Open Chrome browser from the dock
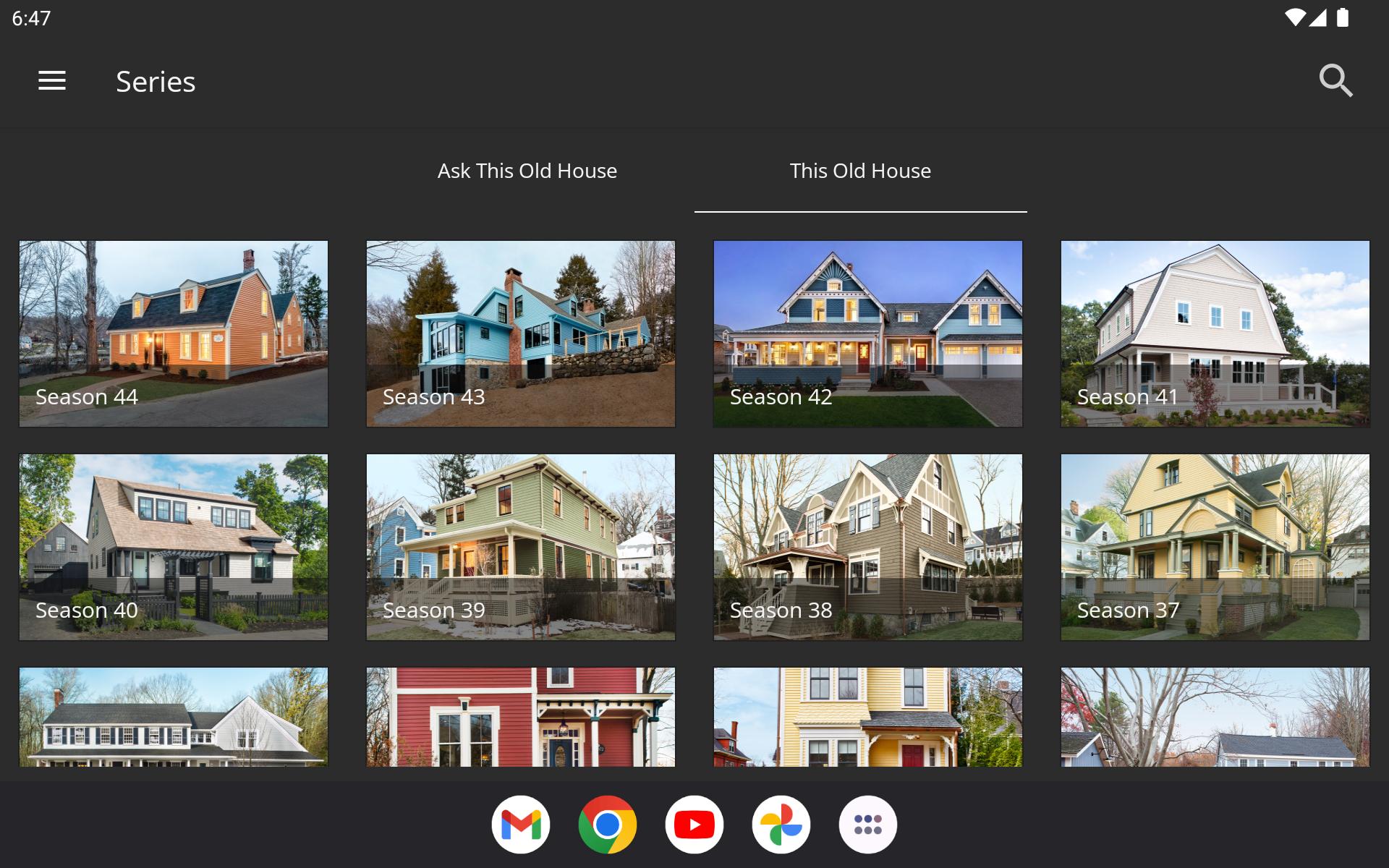The width and height of the screenshot is (1389, 868). click(608, 825)
